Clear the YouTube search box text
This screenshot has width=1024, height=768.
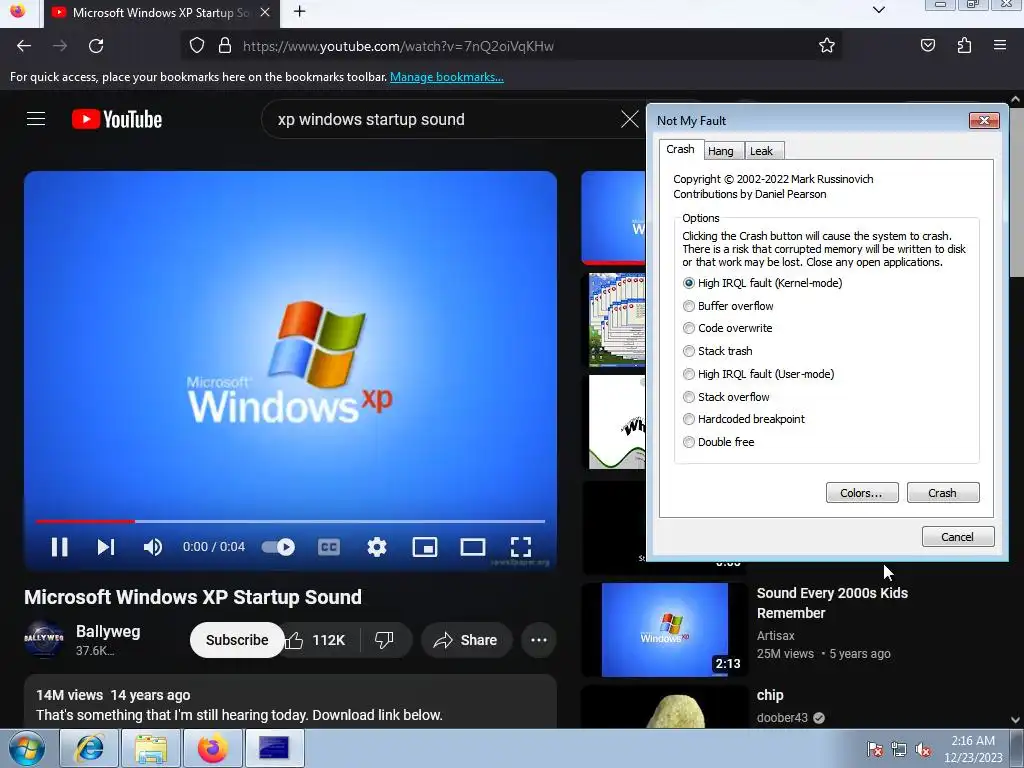tap(630, 119)
